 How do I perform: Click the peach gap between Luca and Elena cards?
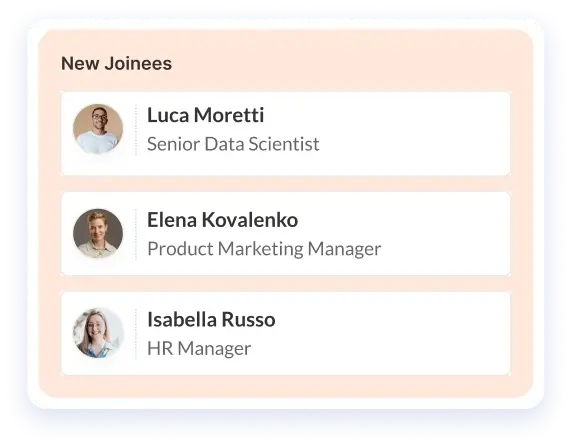click(x=286, y=184)
